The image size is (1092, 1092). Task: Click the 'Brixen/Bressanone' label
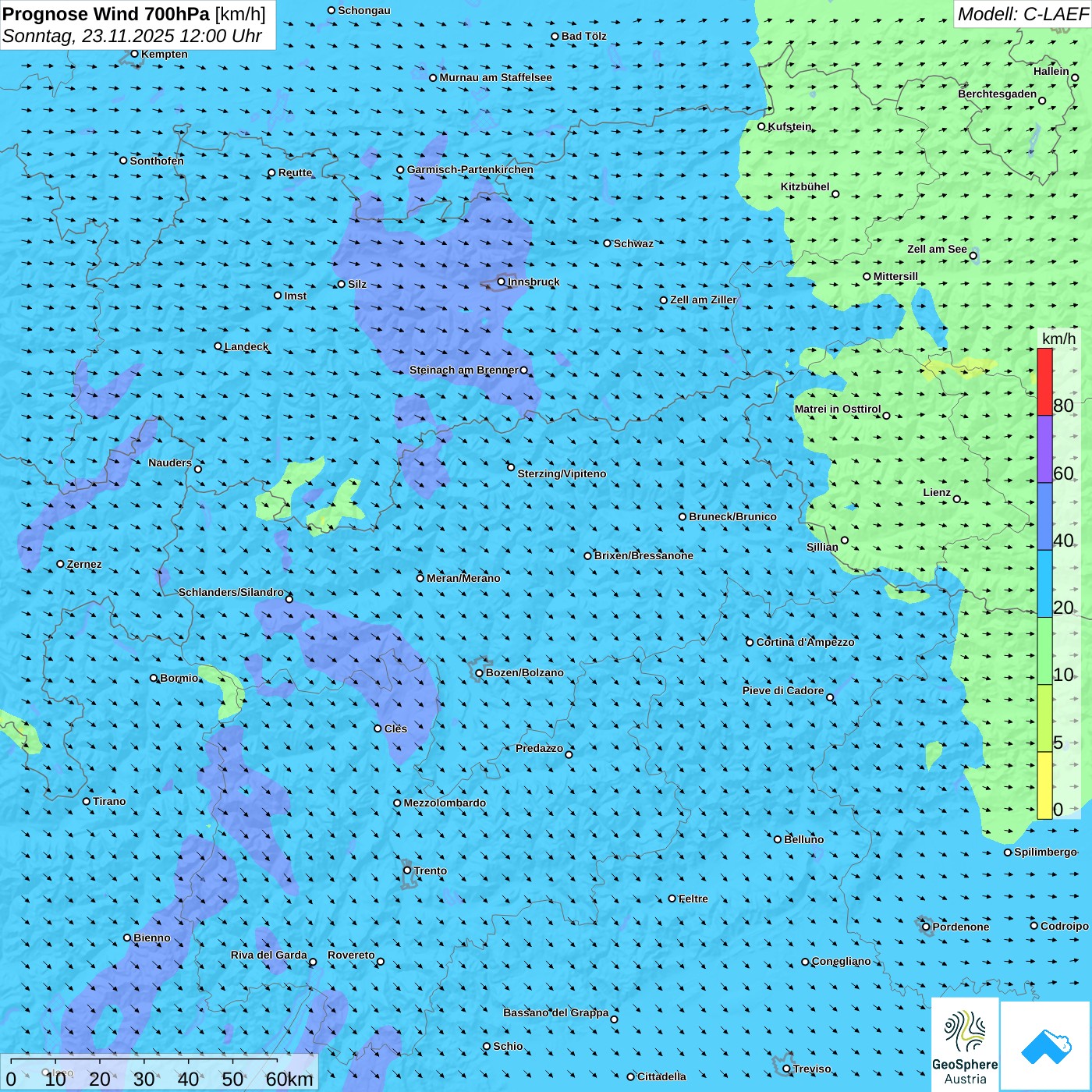643,555
